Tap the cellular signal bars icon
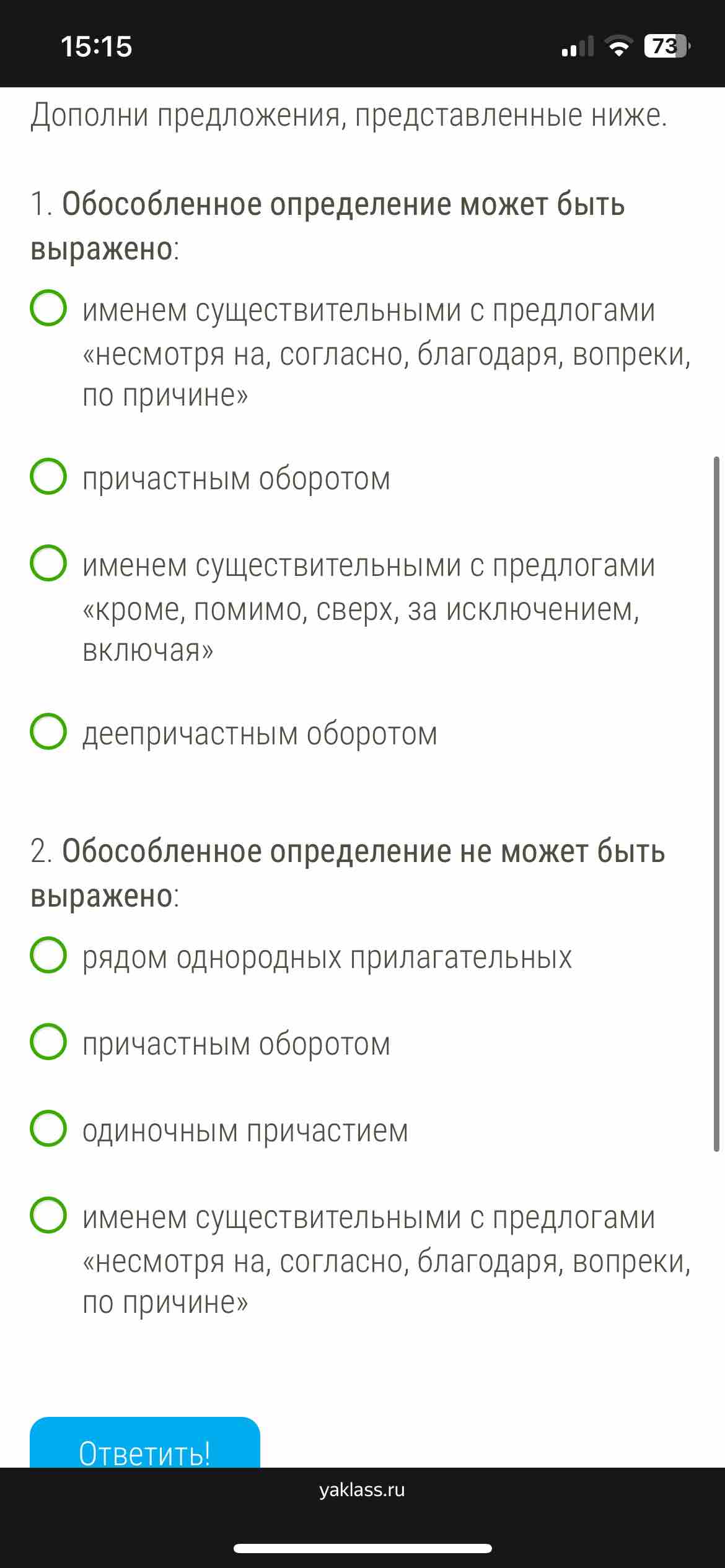 577,47
